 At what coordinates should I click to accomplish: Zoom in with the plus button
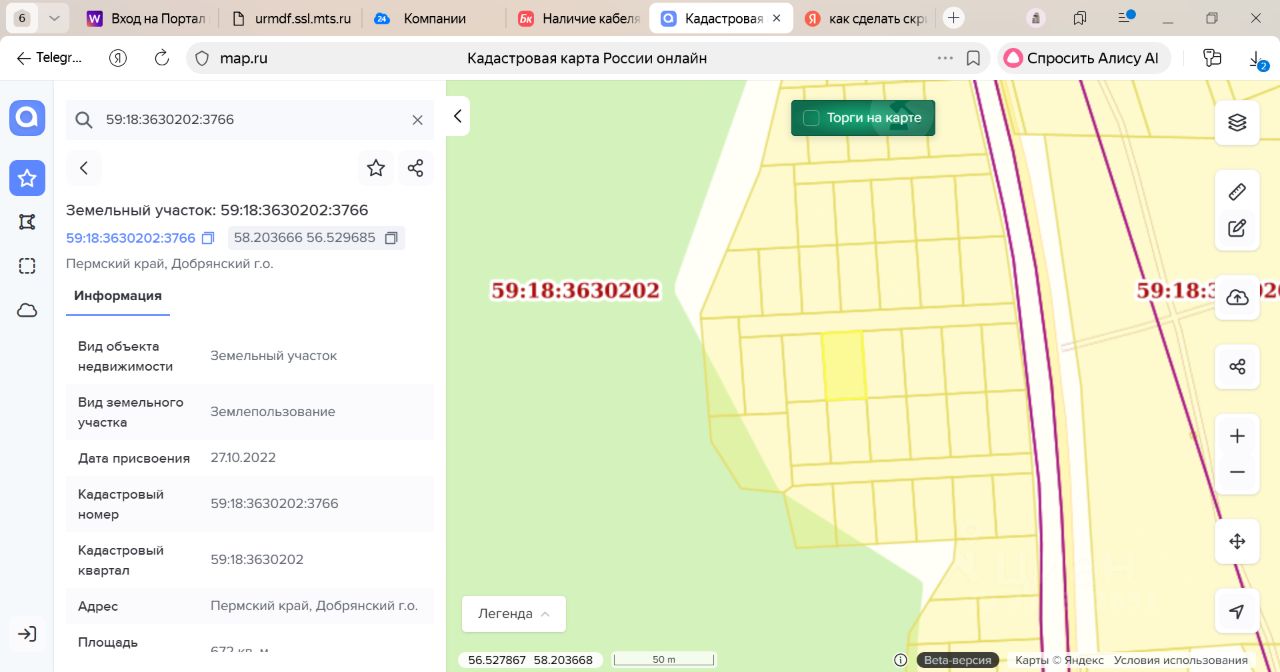[1237, 436]
